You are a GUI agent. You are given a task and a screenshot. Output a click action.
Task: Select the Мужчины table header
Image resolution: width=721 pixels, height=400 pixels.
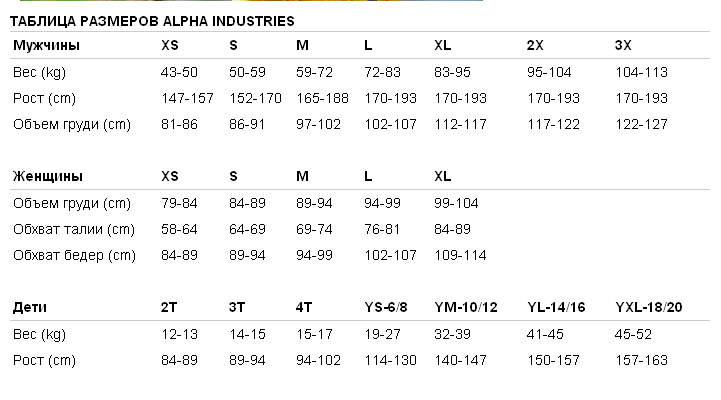46,45
